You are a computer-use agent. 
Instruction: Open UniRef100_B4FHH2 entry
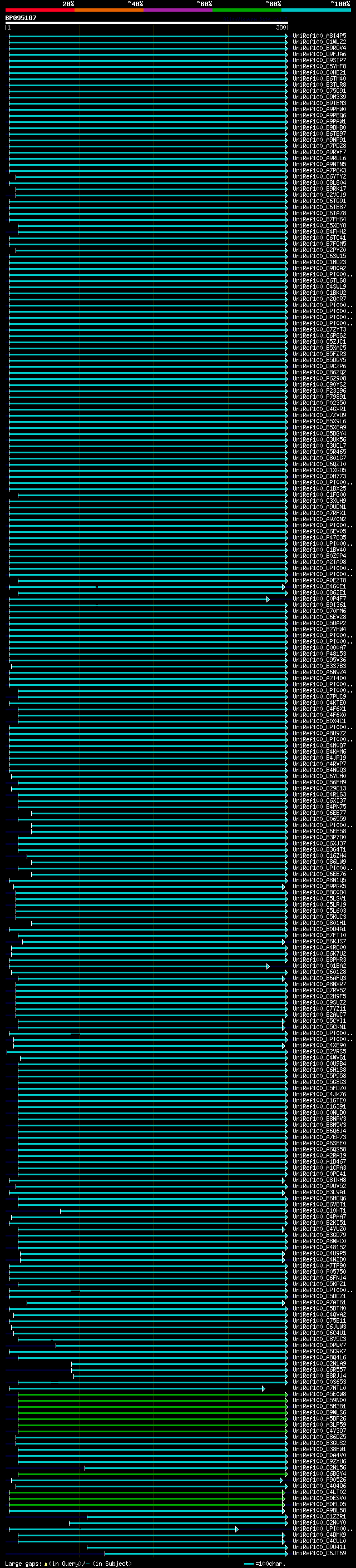pos(319,232)
